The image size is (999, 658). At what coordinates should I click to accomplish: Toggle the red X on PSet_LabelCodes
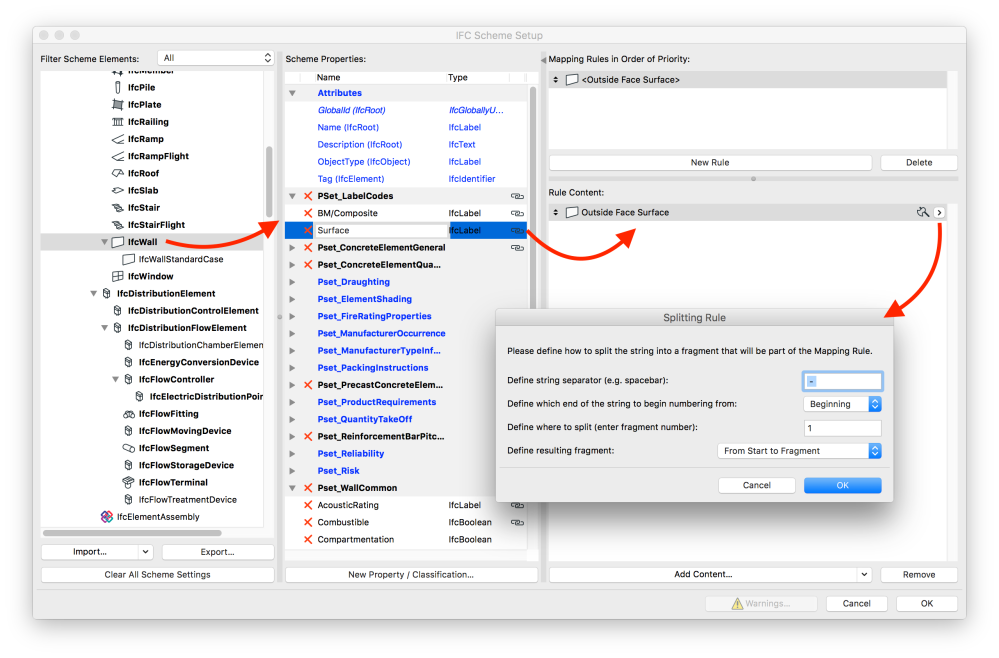(x=308, y=196)
